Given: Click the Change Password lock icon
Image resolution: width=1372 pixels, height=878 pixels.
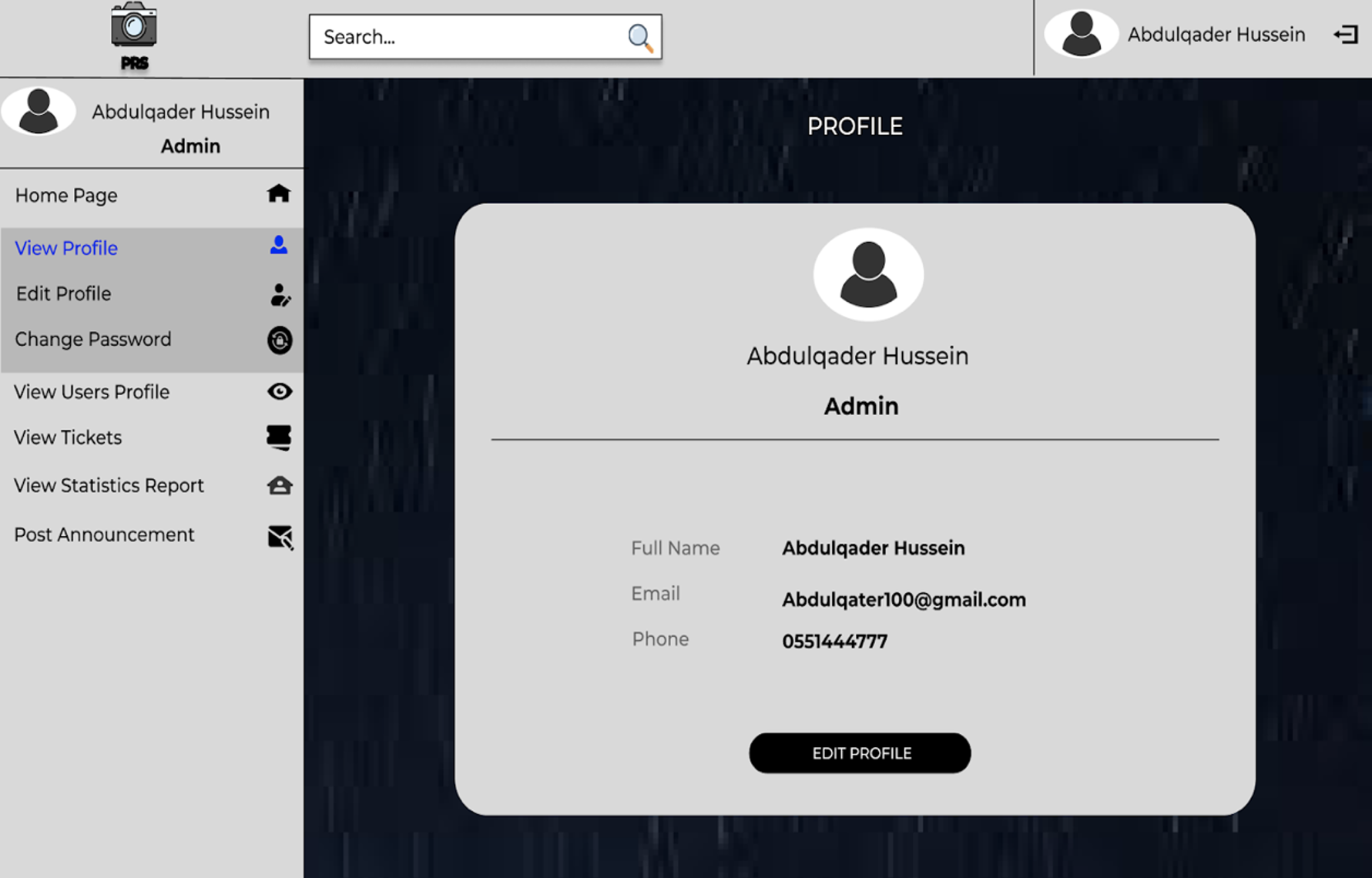Looking at the screenshot, I should 280,340.
